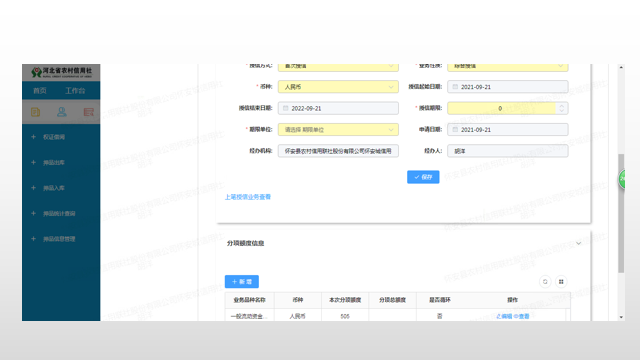Click the 编辑 link in table row

click(x=504, y=316)
